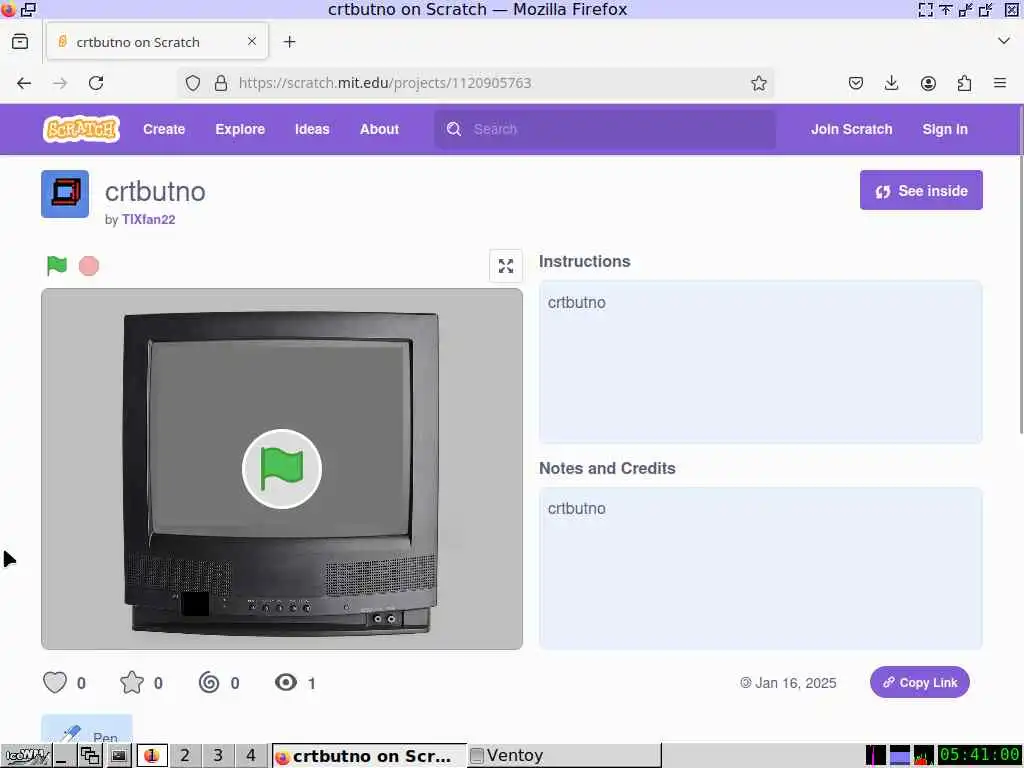1024x768 pixels.
Task: Enter fullscreen mode for the project stage
Action: point(505,266)
